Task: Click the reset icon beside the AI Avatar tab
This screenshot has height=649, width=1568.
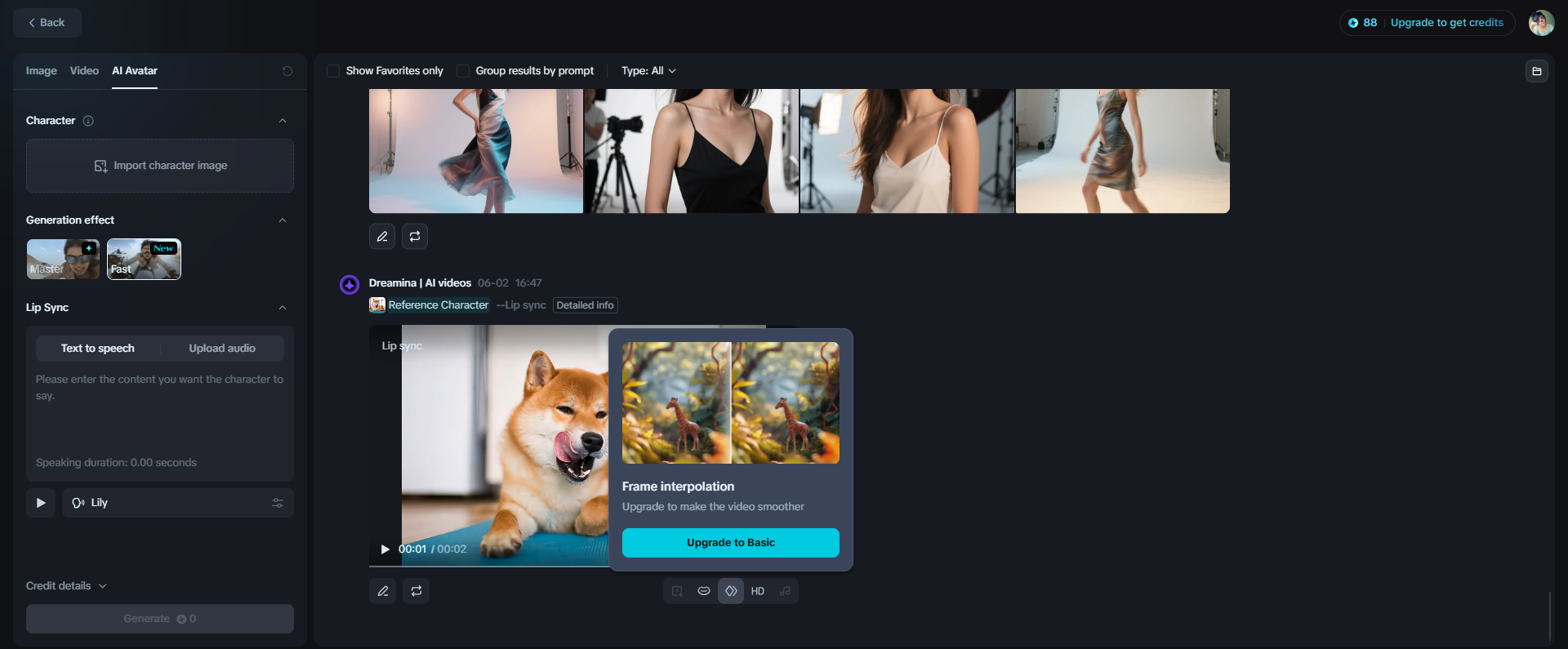Action: click(x=287, y=71)
